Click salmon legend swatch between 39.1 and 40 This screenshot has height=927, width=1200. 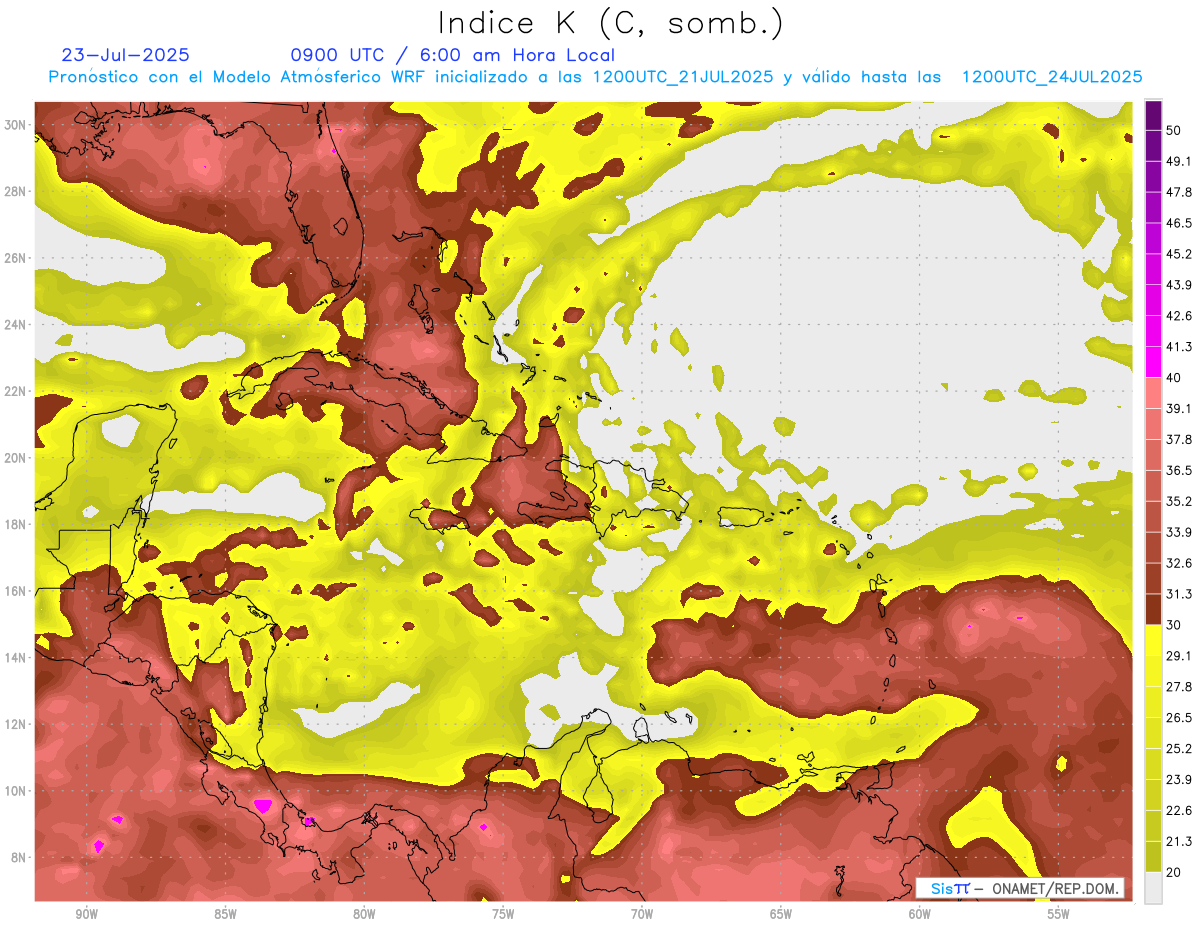pyautogui.click(x=1153, y=393)
